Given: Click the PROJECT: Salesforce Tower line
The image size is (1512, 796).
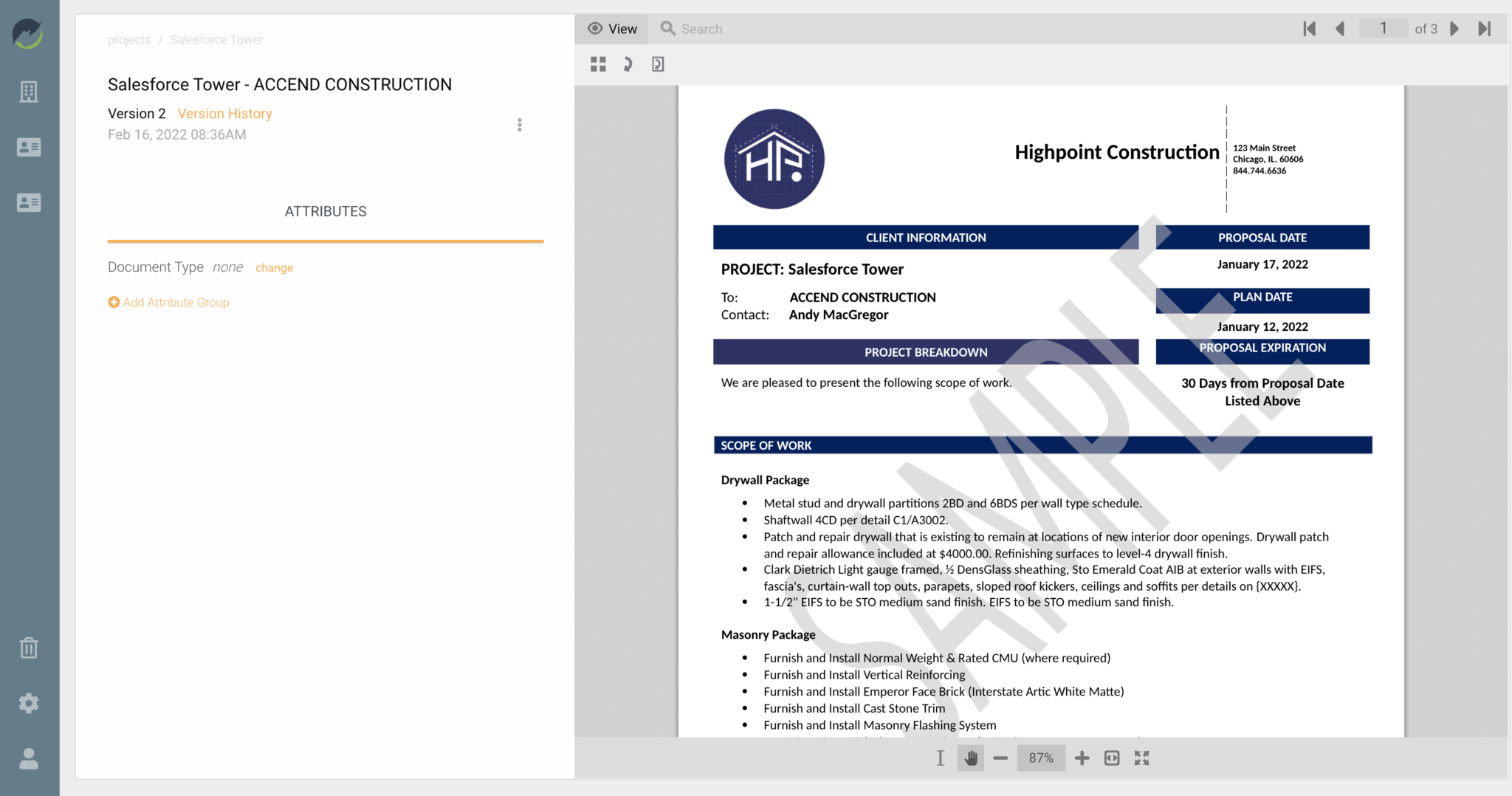Looking at the screenshot, I should [x=812, y=270].
